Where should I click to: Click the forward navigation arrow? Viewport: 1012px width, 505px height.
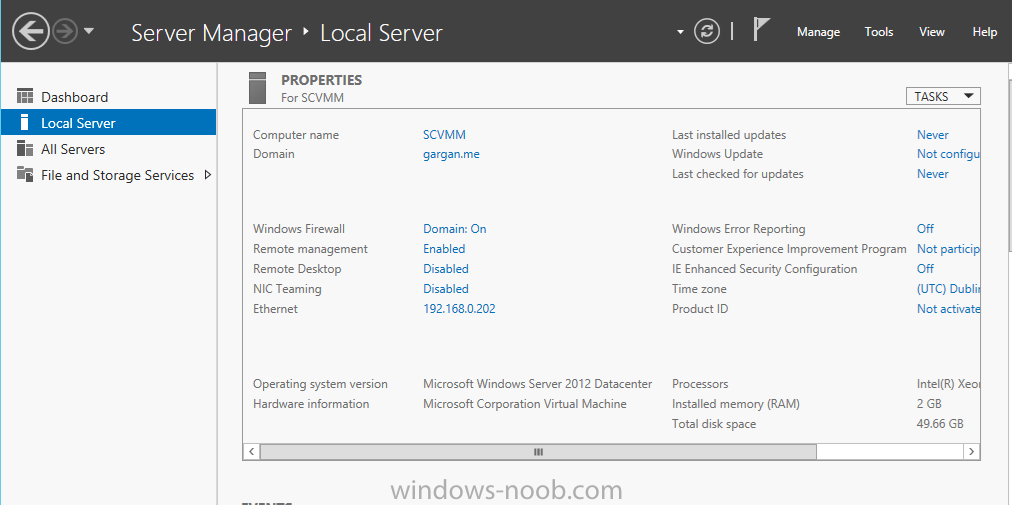pyautogui.click(x=65, y=32)
